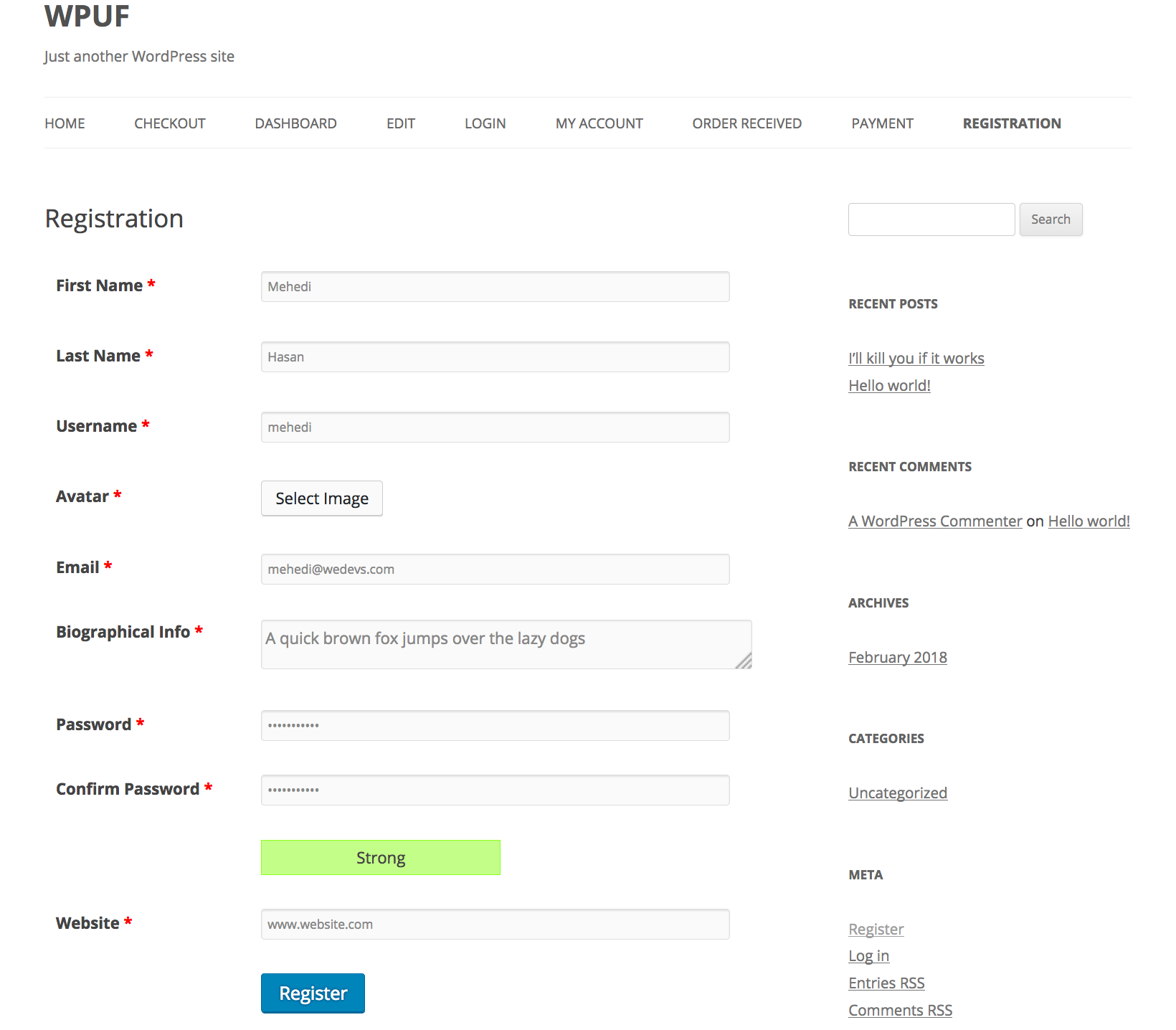Screen dimensions: 1176x1030
Task: Grab the textarea resize handle corner
Action: (744, 661)
